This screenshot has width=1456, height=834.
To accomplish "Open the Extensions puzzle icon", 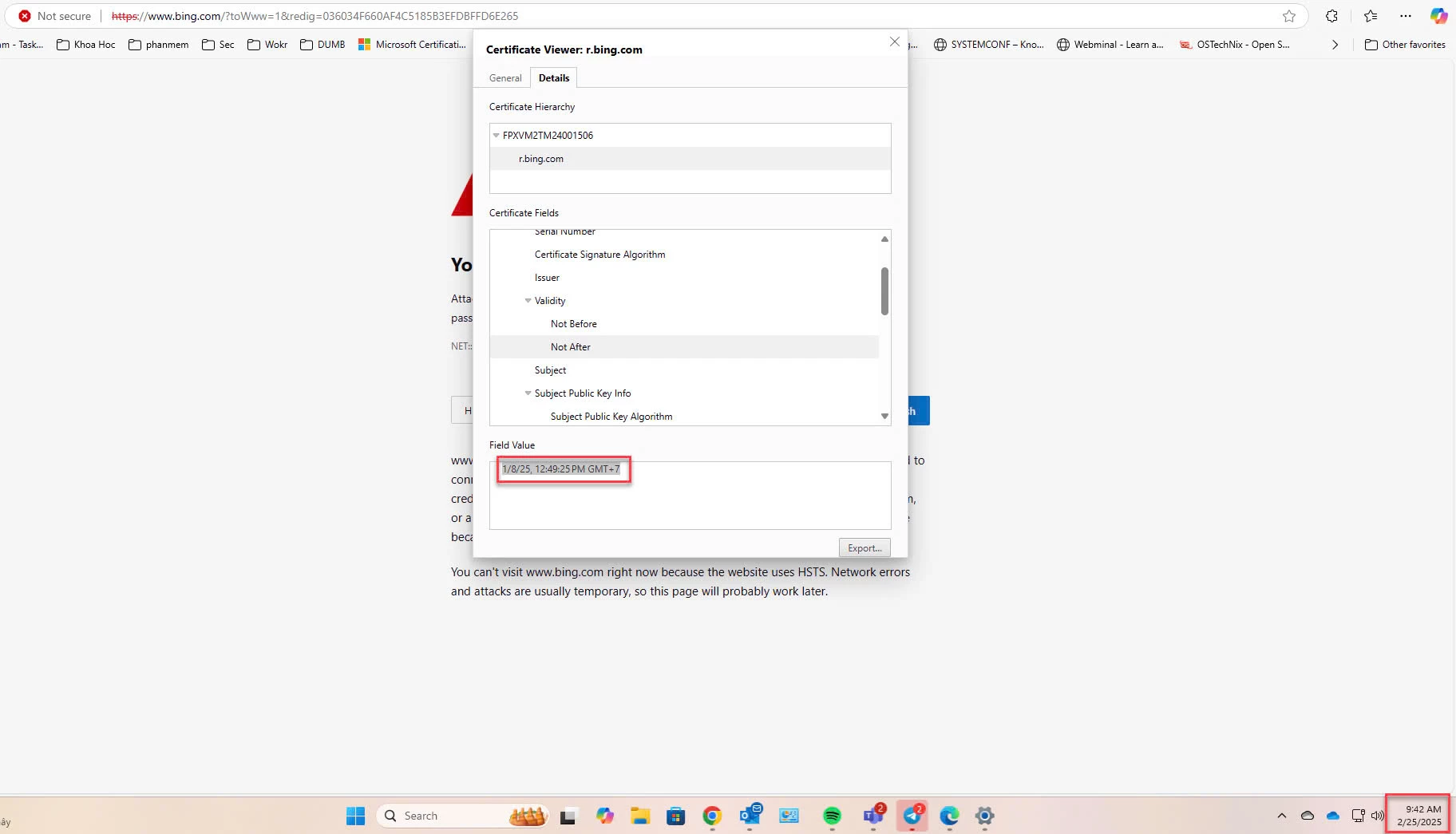I will pyautogui.click(x=1331, y=16).
